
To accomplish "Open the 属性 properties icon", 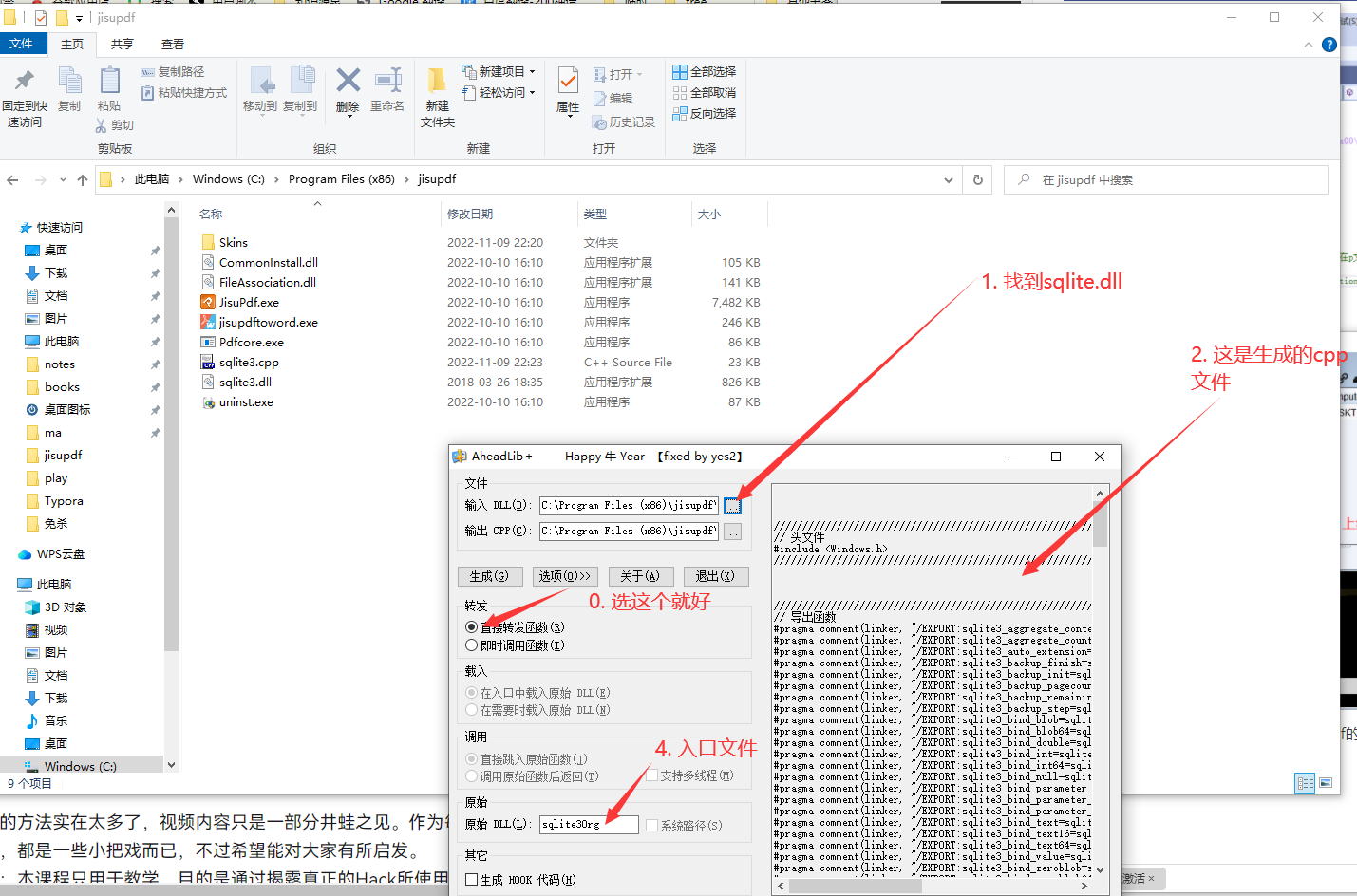I will click(568, 90).
